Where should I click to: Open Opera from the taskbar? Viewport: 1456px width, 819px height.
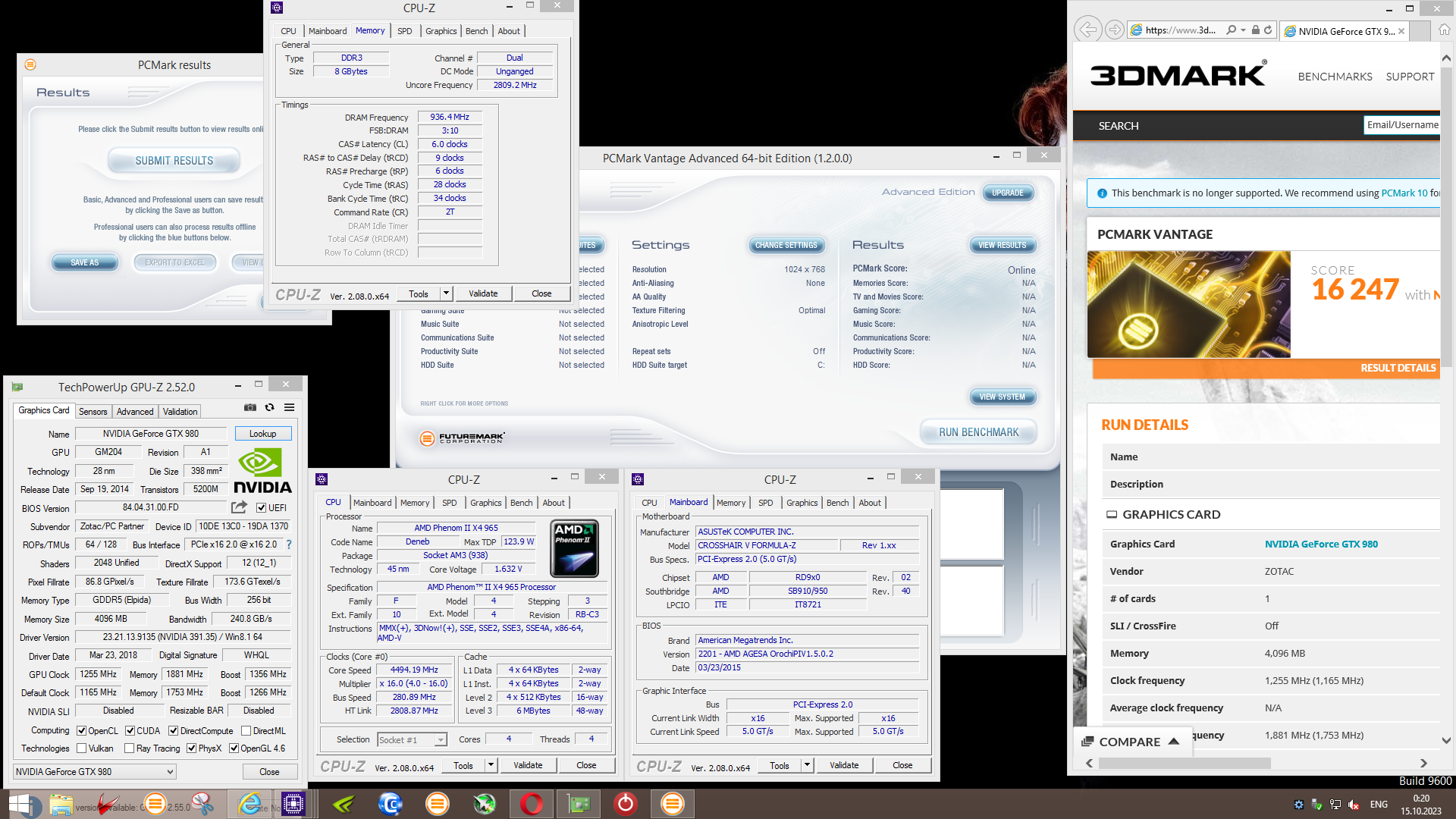[532, 804]
